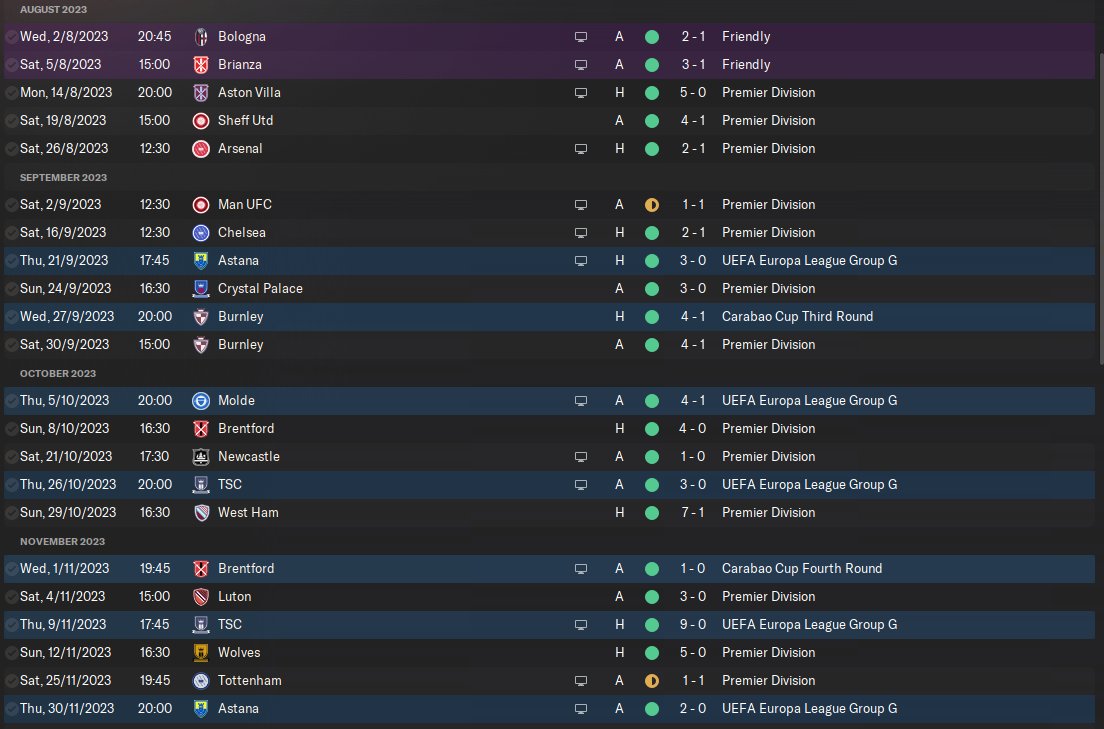Toggle the checkmark beside Sat 26/8/2023 fixture
Screen dimensions: 1104x729
click(x=11, y=148)
